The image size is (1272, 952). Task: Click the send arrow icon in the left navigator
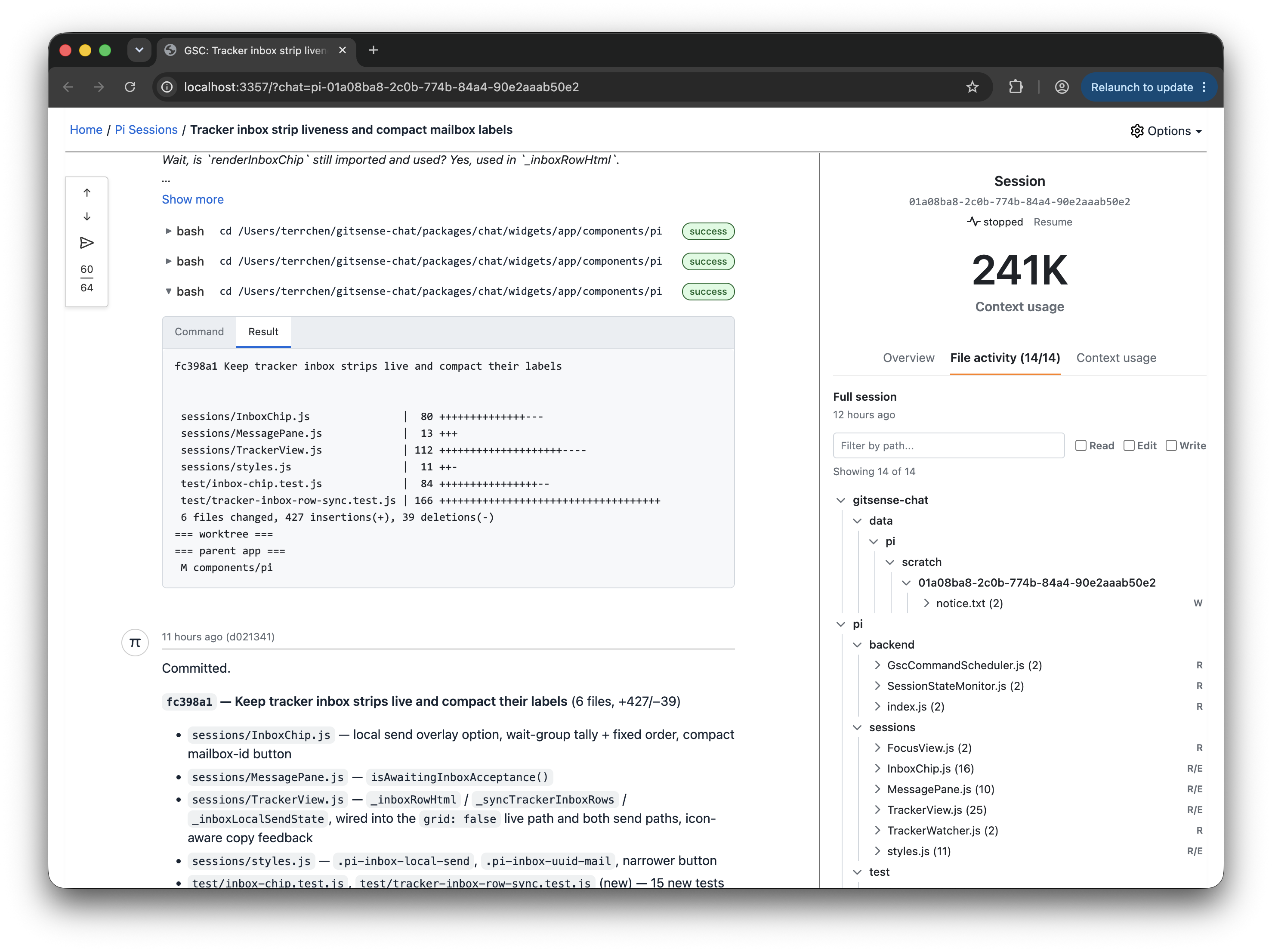[x=87, y=243]
